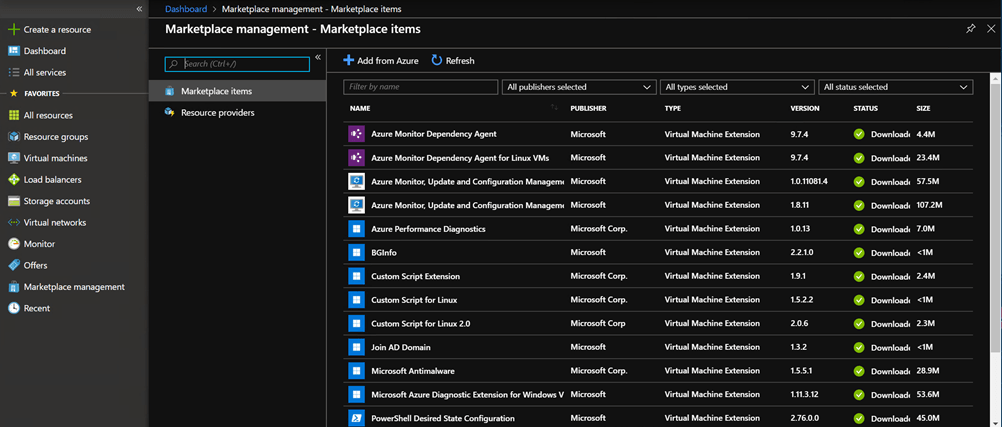
Task: Pin the Marketplace management blade
Action: (x=970, y=29)
